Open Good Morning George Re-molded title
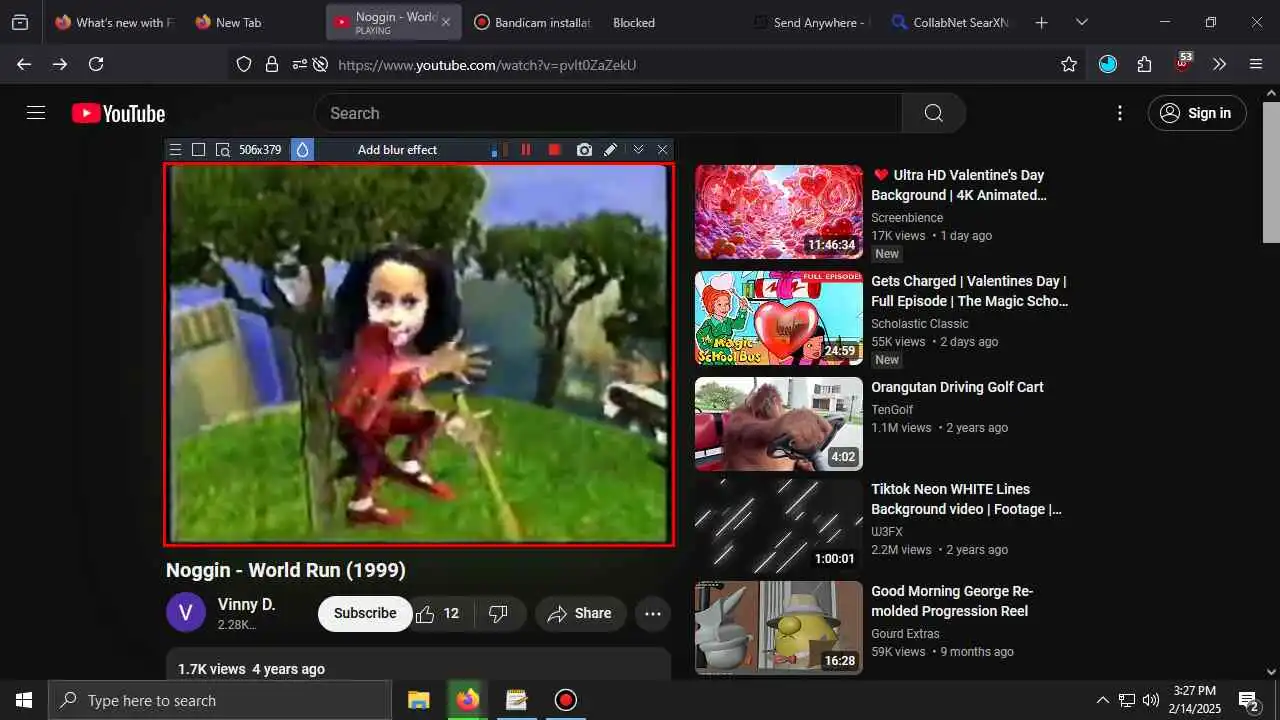This screenshot has width=1280, height=720. pos(952,601)
